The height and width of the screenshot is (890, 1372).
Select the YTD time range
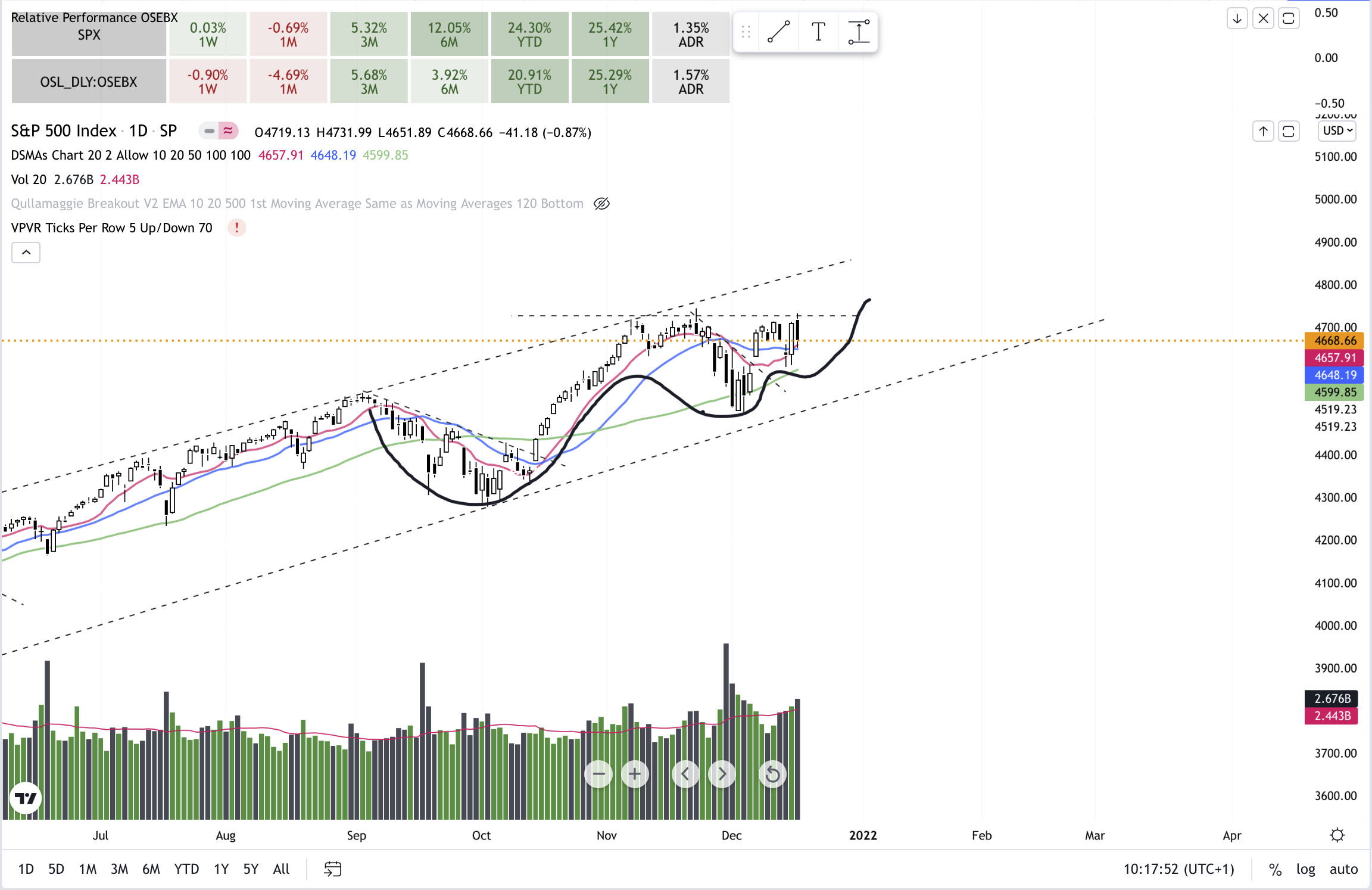coord(186,869)
